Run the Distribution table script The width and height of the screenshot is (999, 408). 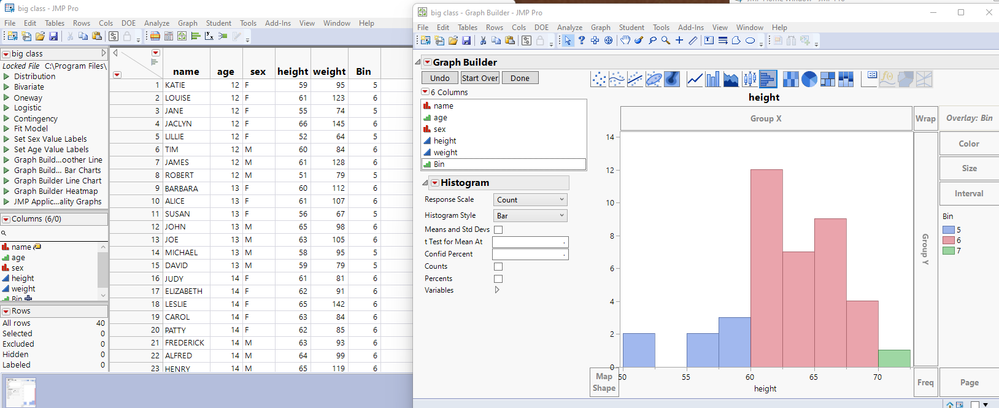[34, 76]
